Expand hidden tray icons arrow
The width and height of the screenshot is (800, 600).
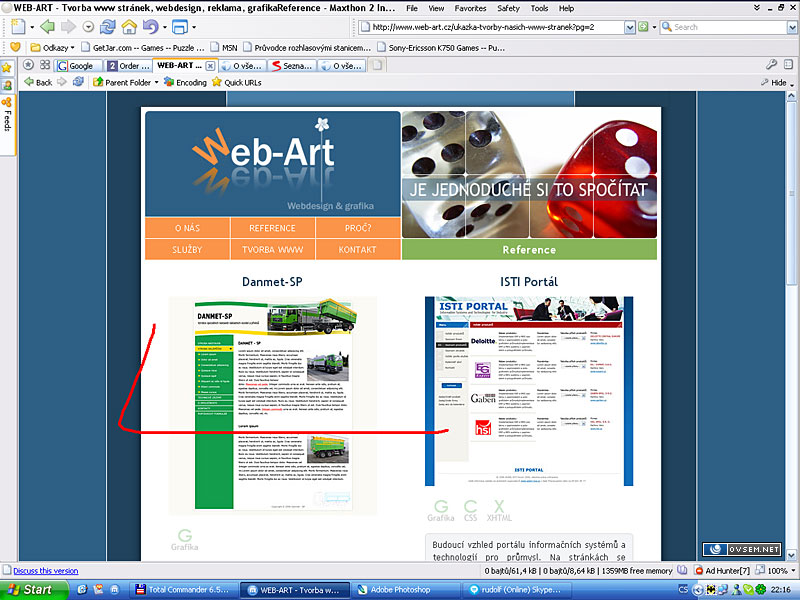696,589
